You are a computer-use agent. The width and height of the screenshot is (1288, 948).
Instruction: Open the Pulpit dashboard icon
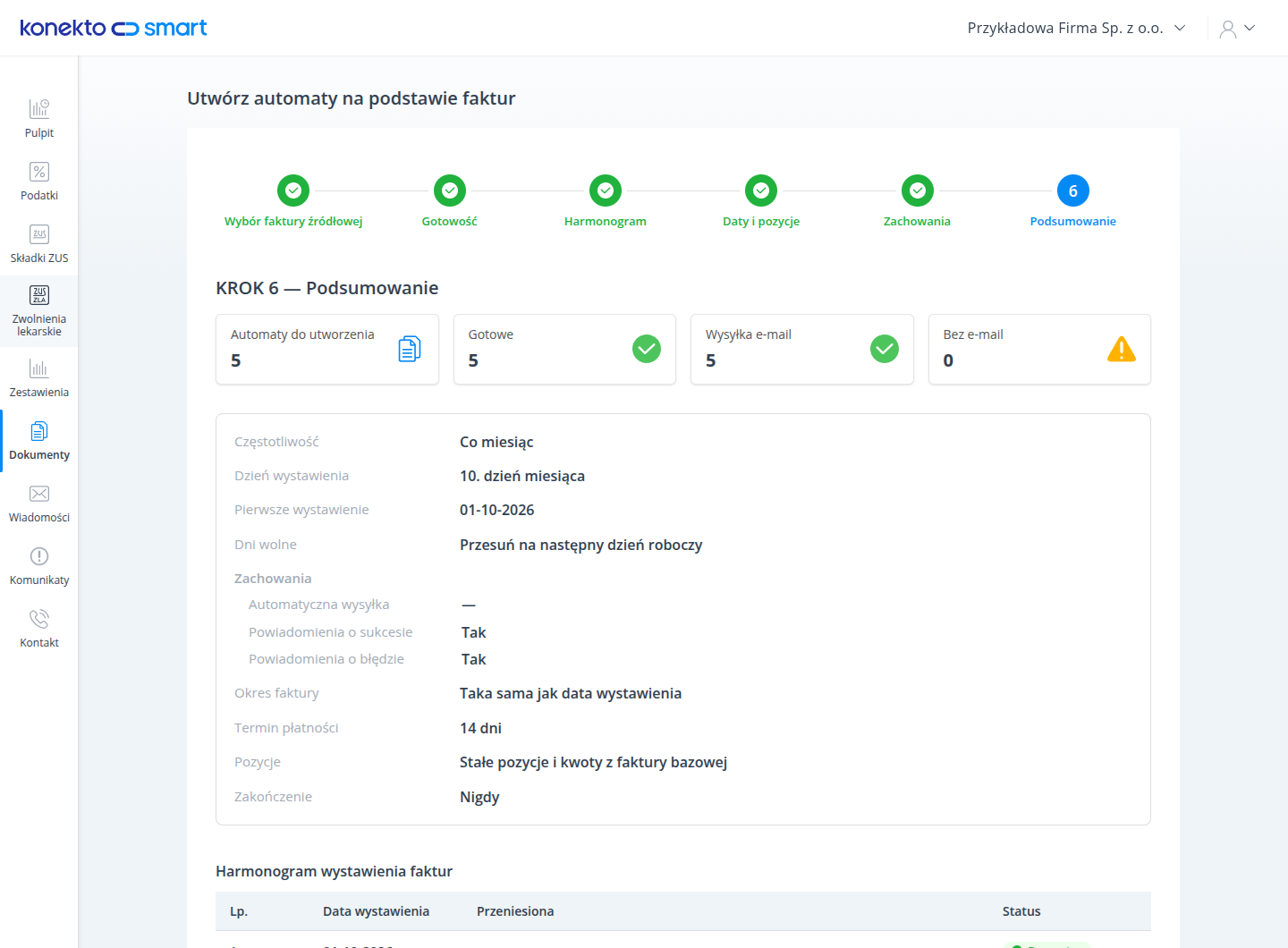[39, 109]
